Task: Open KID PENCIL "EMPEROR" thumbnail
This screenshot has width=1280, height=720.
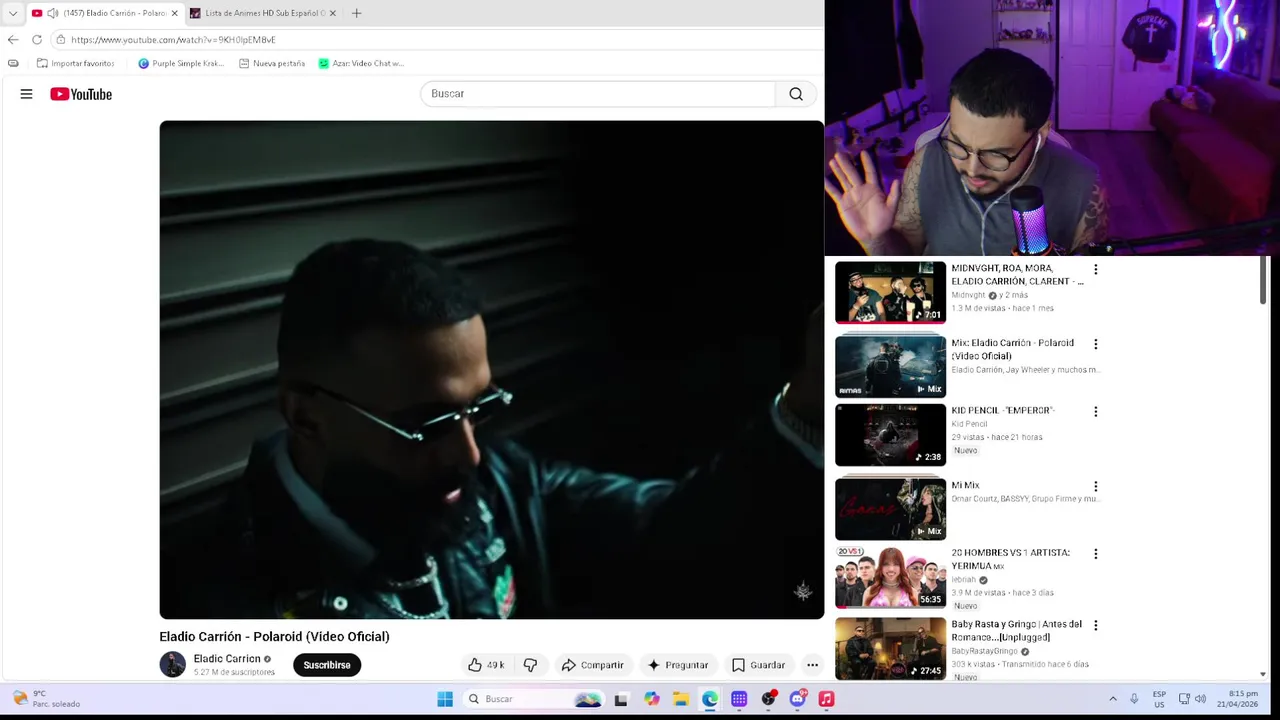Action: click(890, 435)
